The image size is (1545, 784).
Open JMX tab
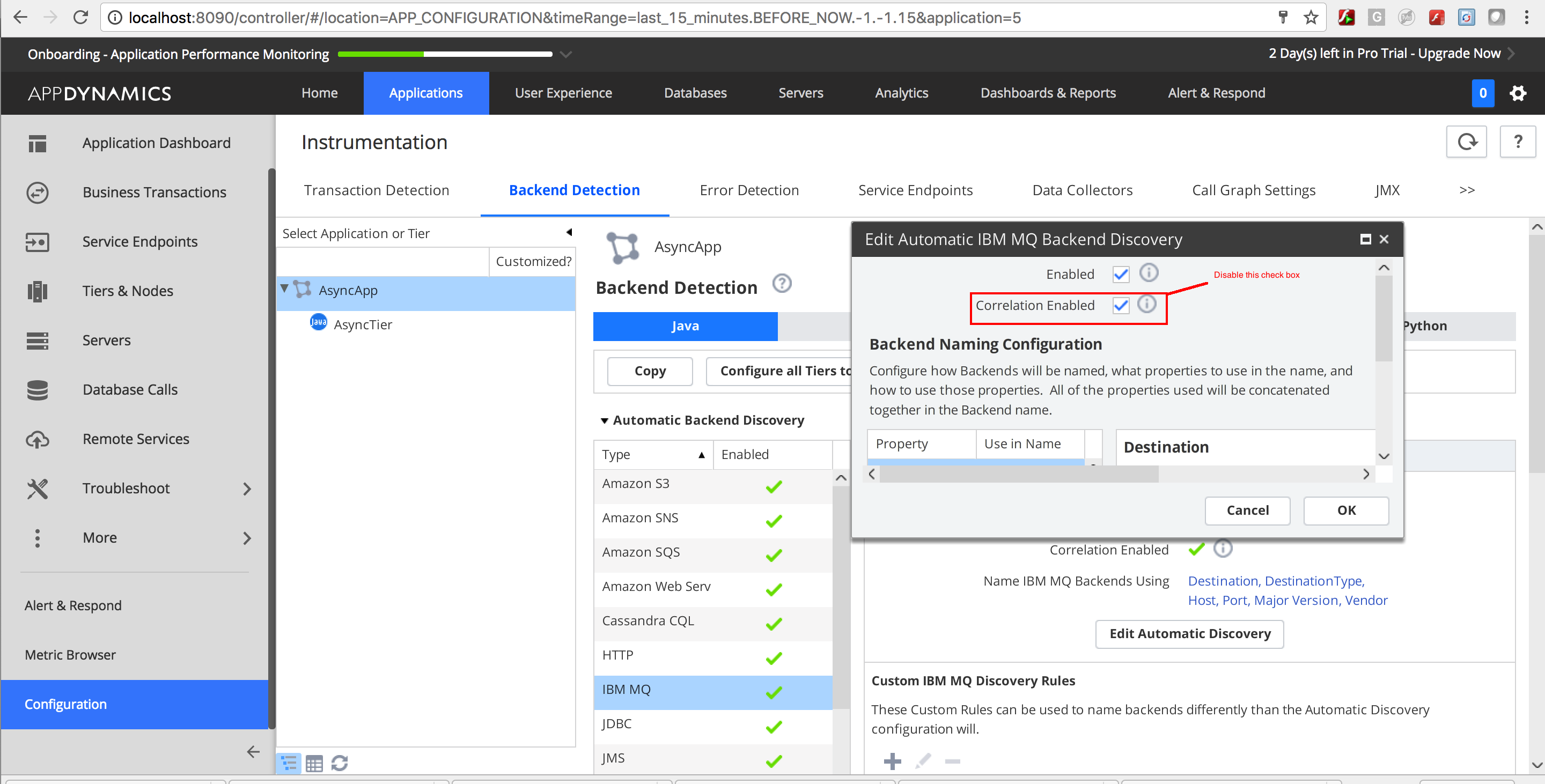[x=1387, y=190]
